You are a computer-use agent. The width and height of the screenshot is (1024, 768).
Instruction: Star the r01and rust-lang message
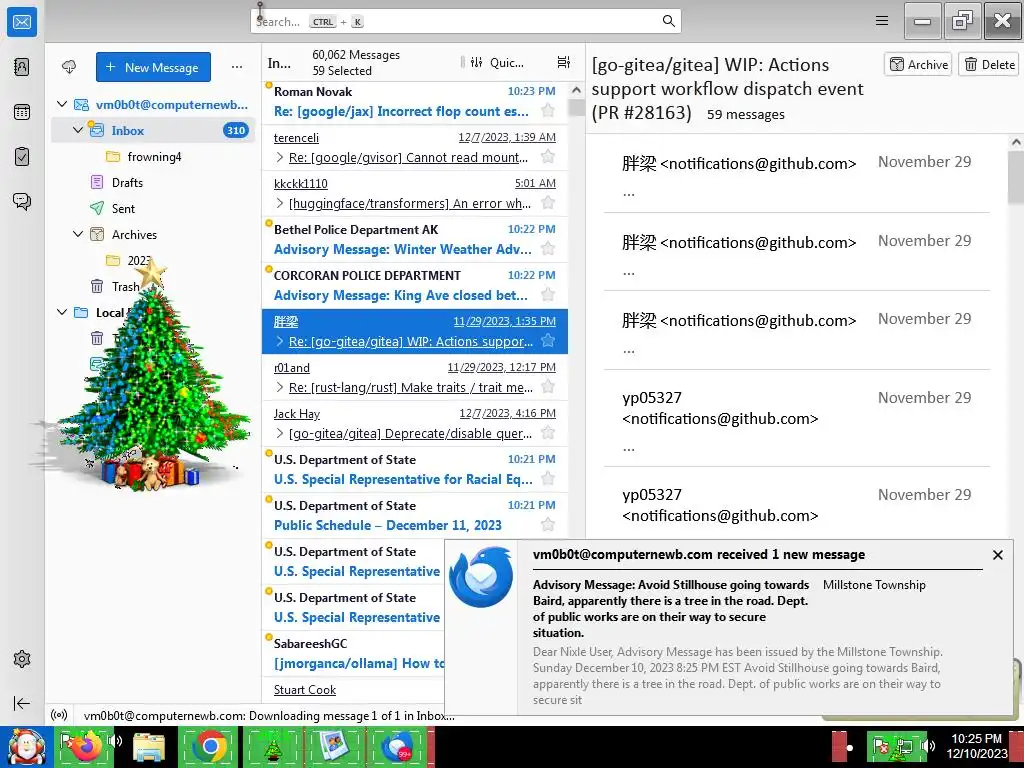(x=548, y=387)
